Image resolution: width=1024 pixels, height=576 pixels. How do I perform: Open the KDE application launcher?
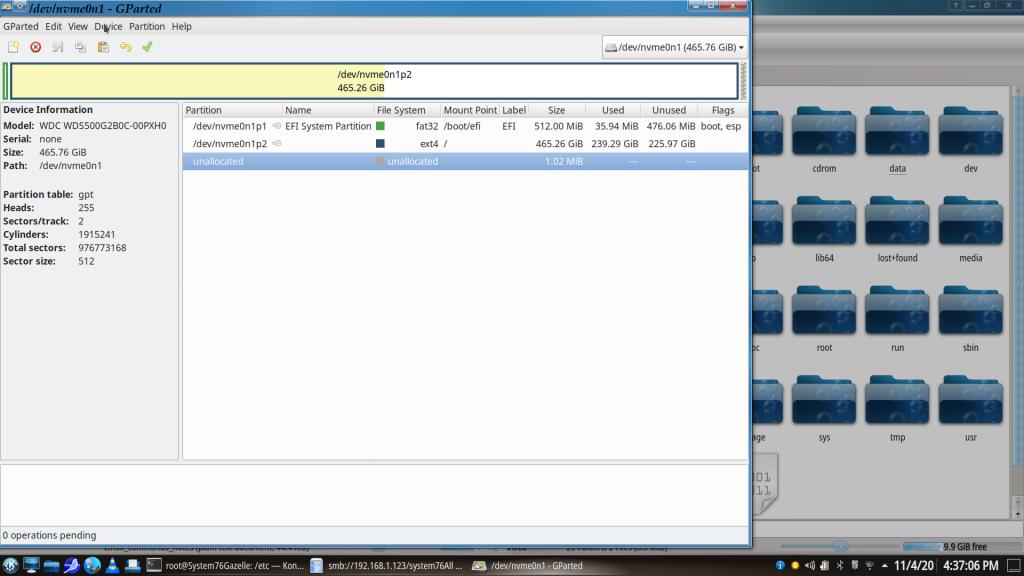(10, 565)
